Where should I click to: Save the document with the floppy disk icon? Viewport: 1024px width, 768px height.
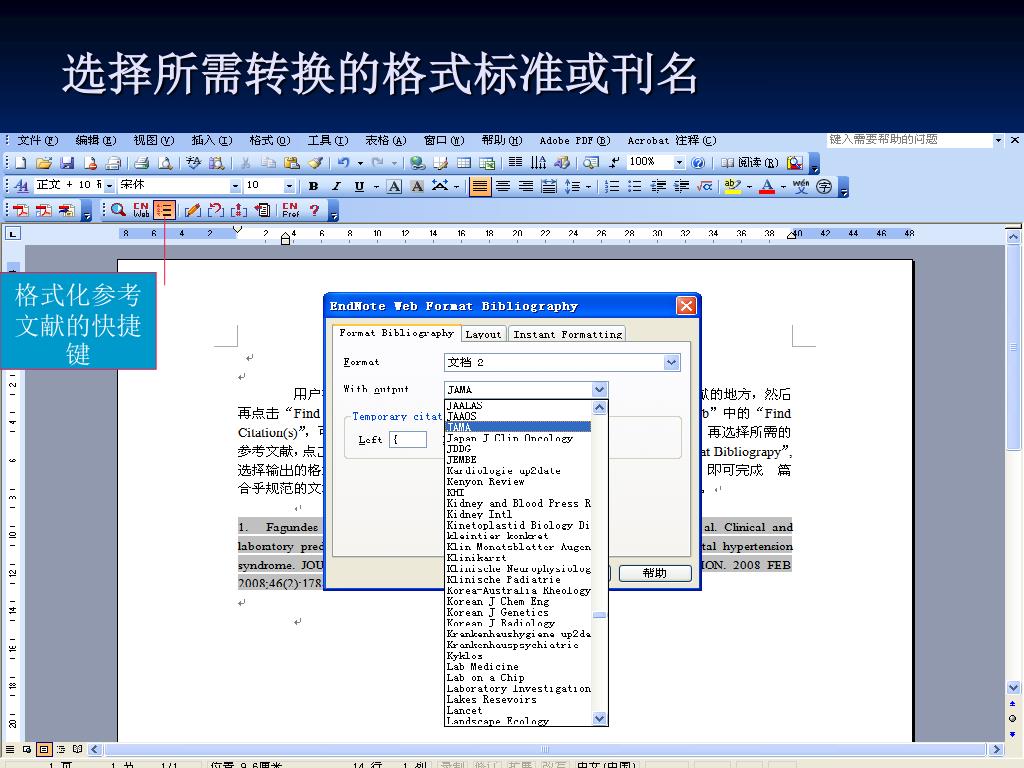67,163
